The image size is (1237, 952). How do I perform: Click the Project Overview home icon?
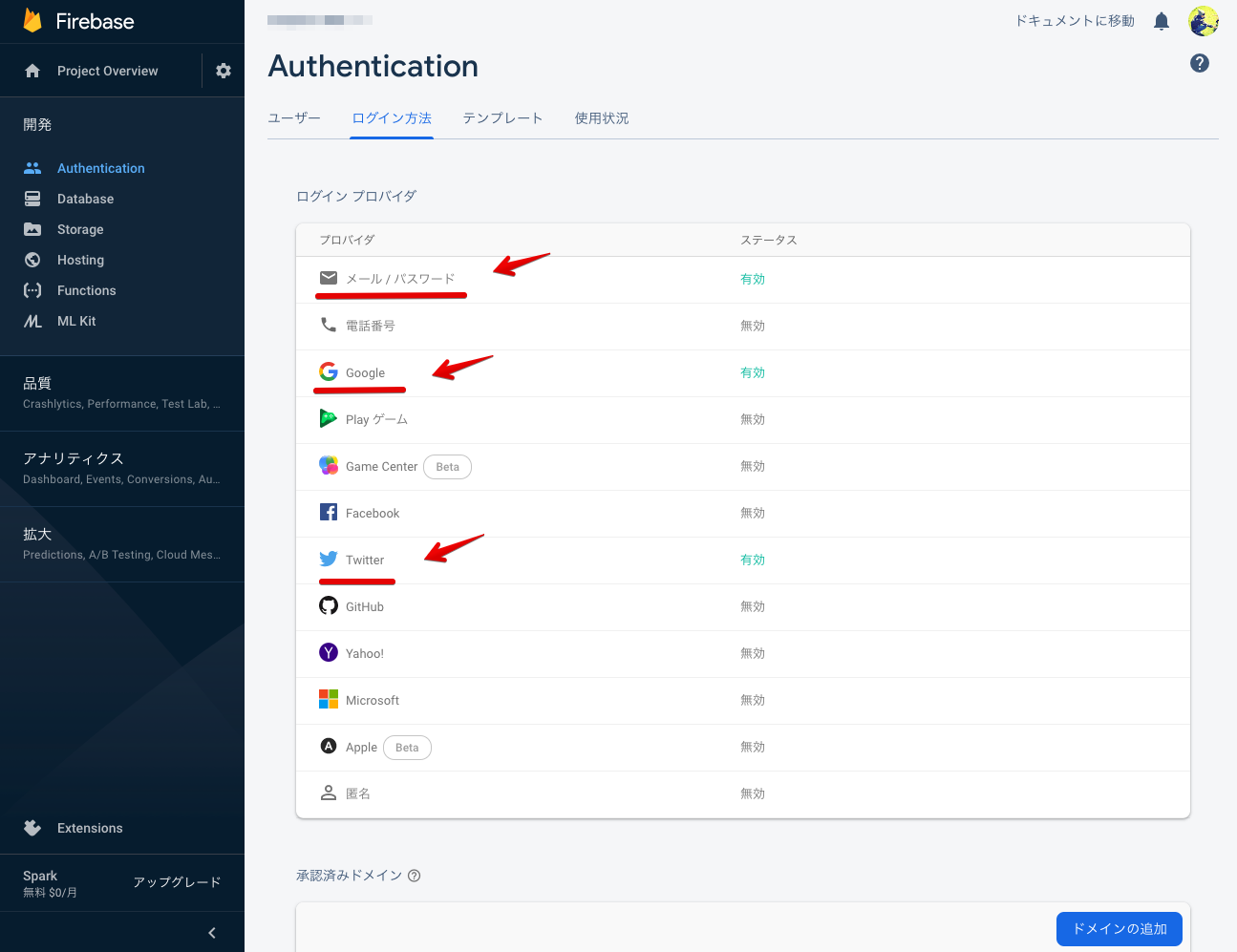coord(32,71)
